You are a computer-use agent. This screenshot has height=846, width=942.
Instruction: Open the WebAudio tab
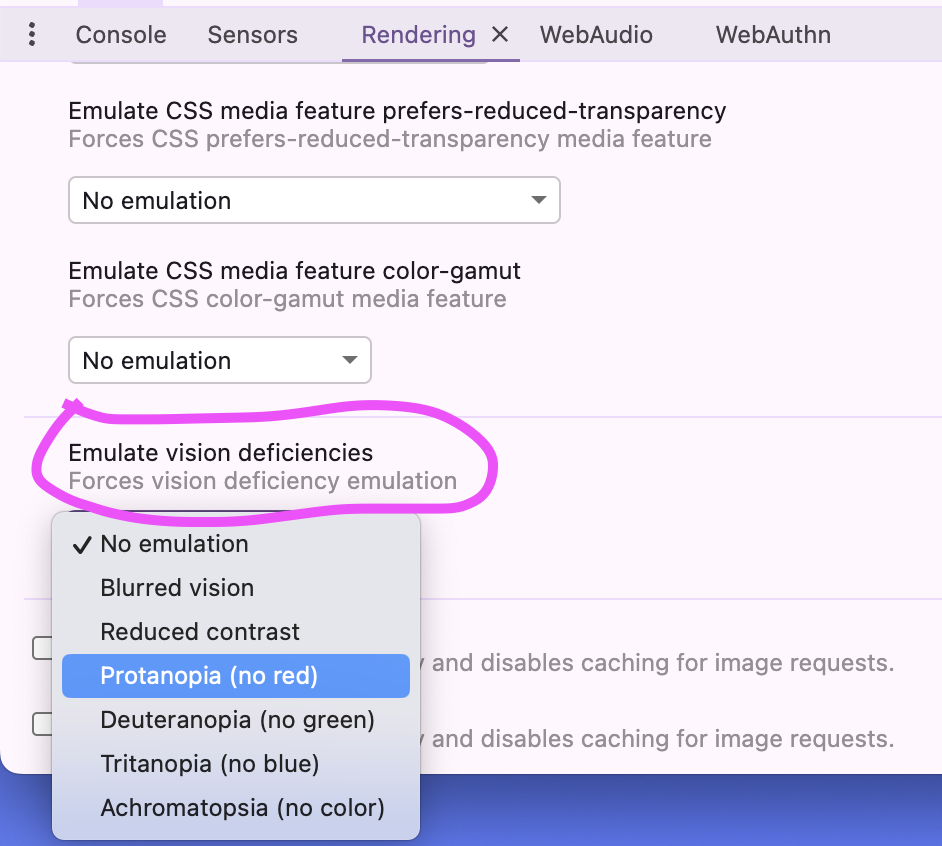(x=596, y=35)
